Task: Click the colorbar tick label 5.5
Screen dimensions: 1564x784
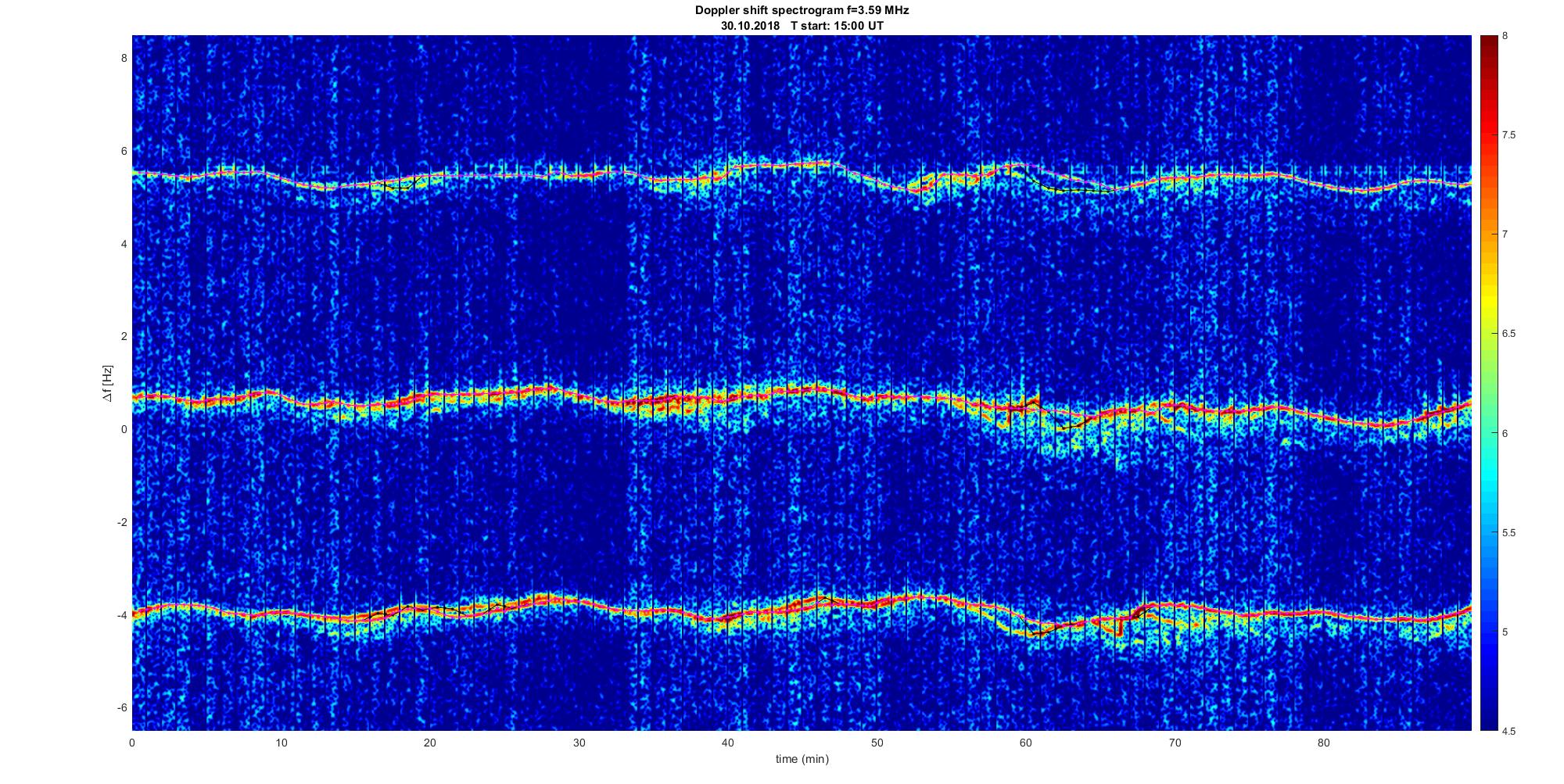Action: [x=1509, y=533]
